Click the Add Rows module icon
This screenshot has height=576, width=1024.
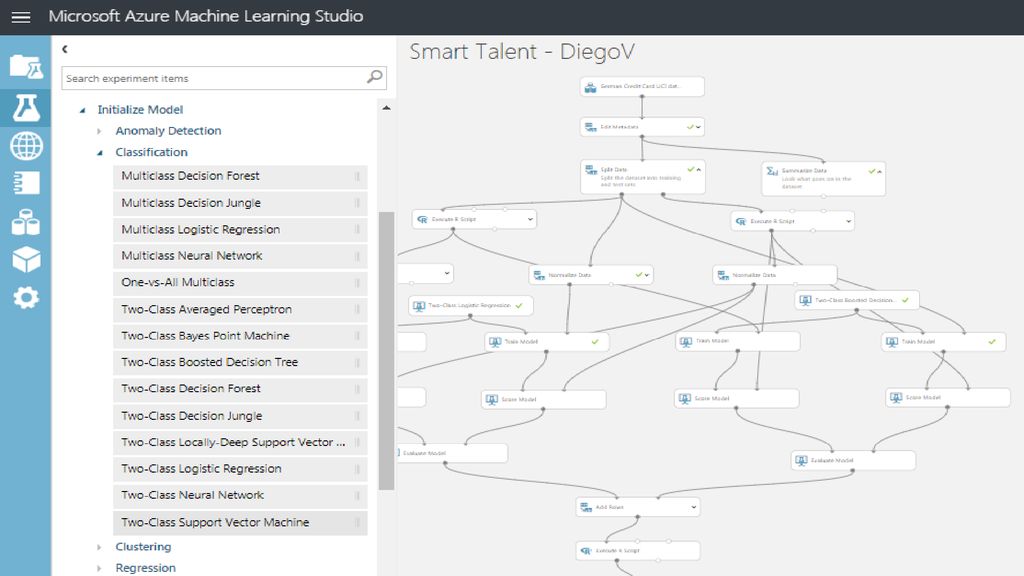point(586,507)
